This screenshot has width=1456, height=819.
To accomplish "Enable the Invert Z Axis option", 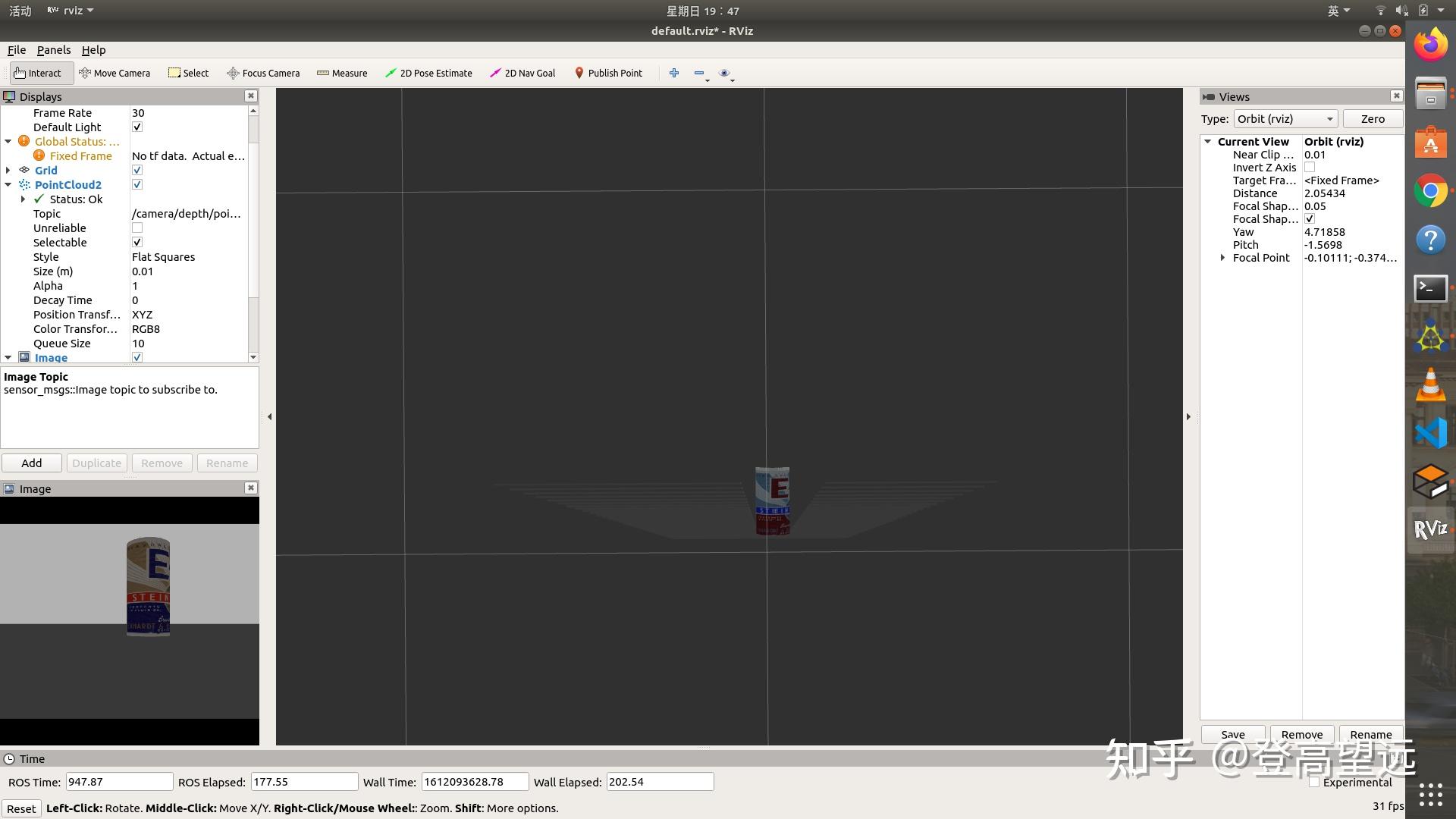I will pos(1310,167).
